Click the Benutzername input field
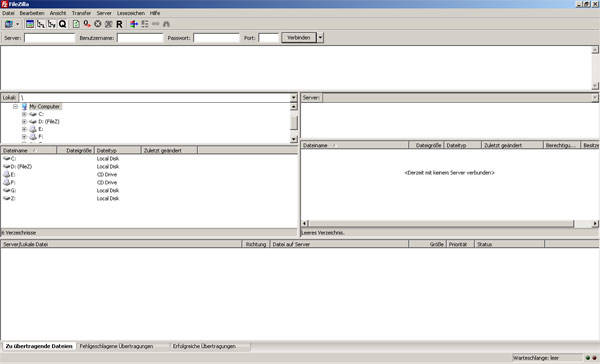The height and width of the screenshot is (364, 600). 140,38
